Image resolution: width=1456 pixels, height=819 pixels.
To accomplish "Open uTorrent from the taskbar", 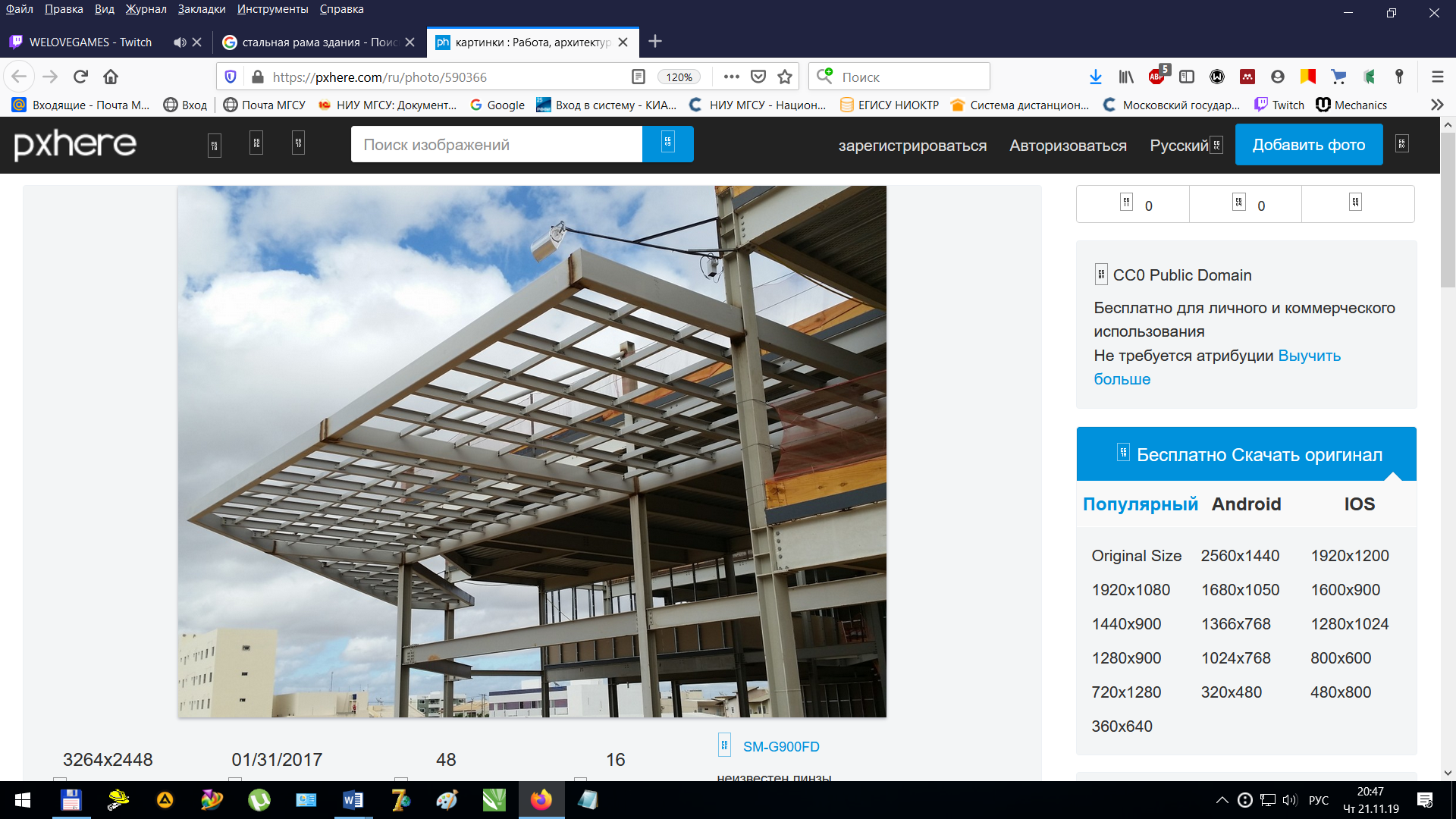I will (x=259, y=800).
